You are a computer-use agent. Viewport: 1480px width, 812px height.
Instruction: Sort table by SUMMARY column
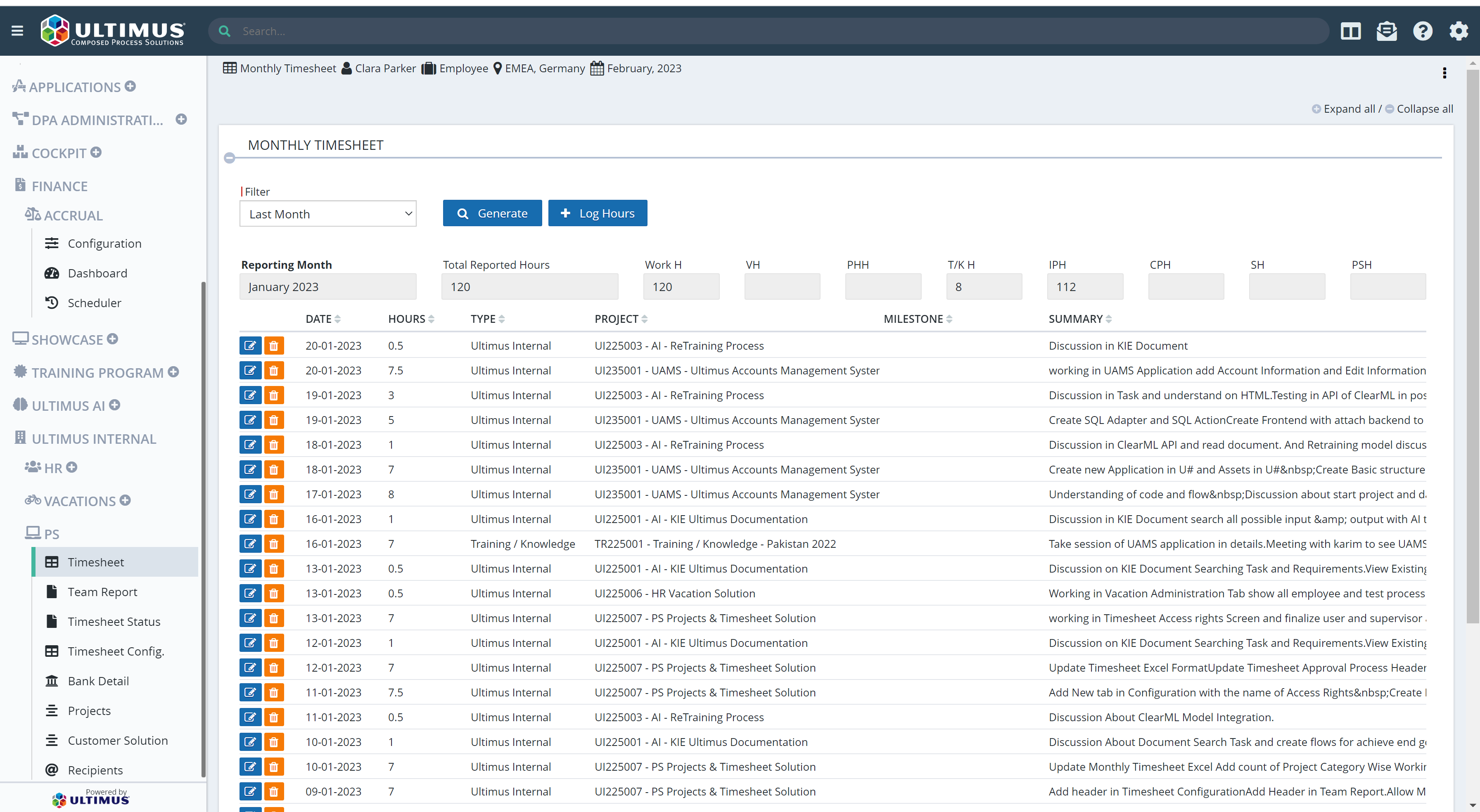[x=1080, y=319]
